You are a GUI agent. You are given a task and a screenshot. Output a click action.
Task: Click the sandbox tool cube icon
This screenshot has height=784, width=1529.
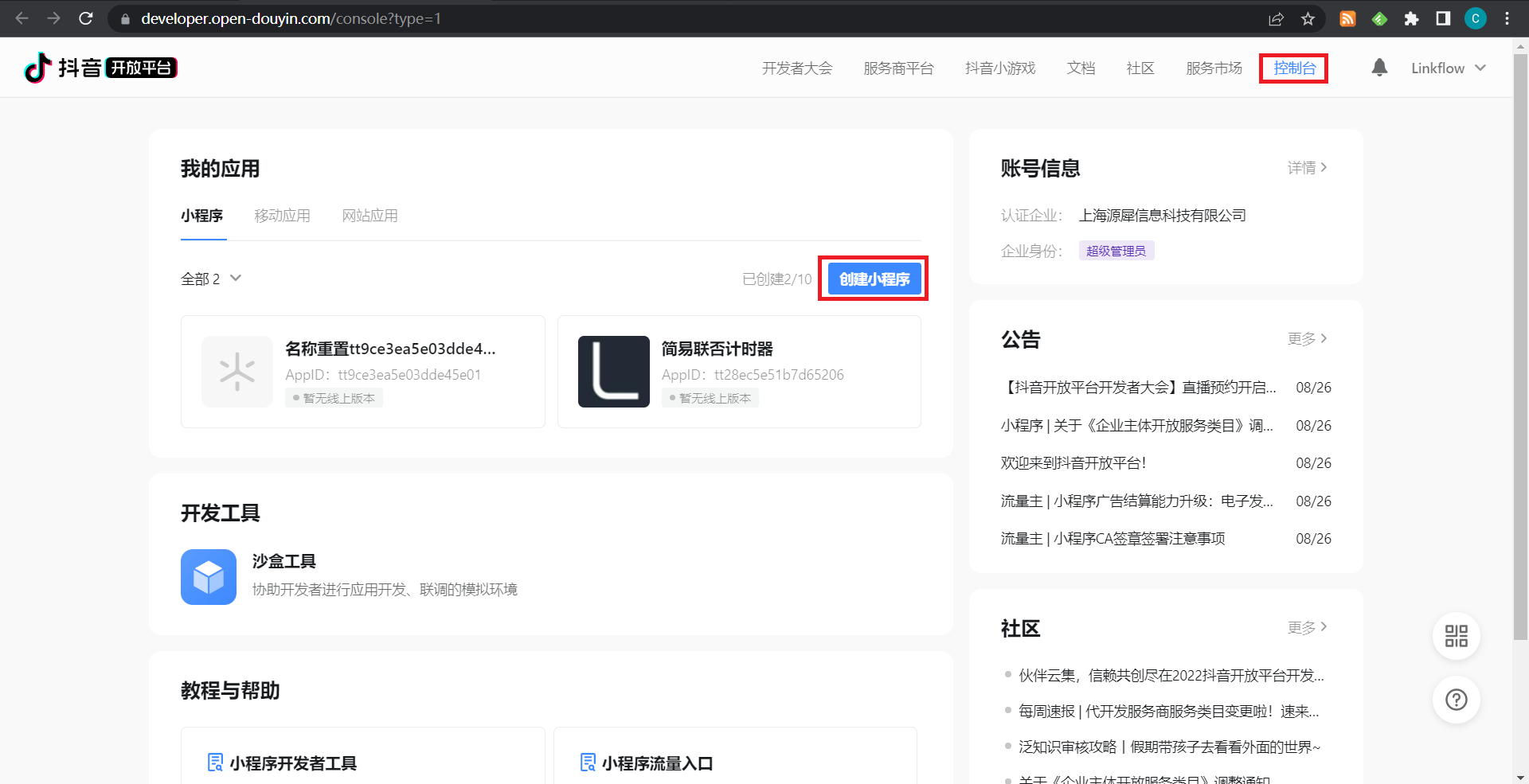pyautogui.click(x=209, y=577)
